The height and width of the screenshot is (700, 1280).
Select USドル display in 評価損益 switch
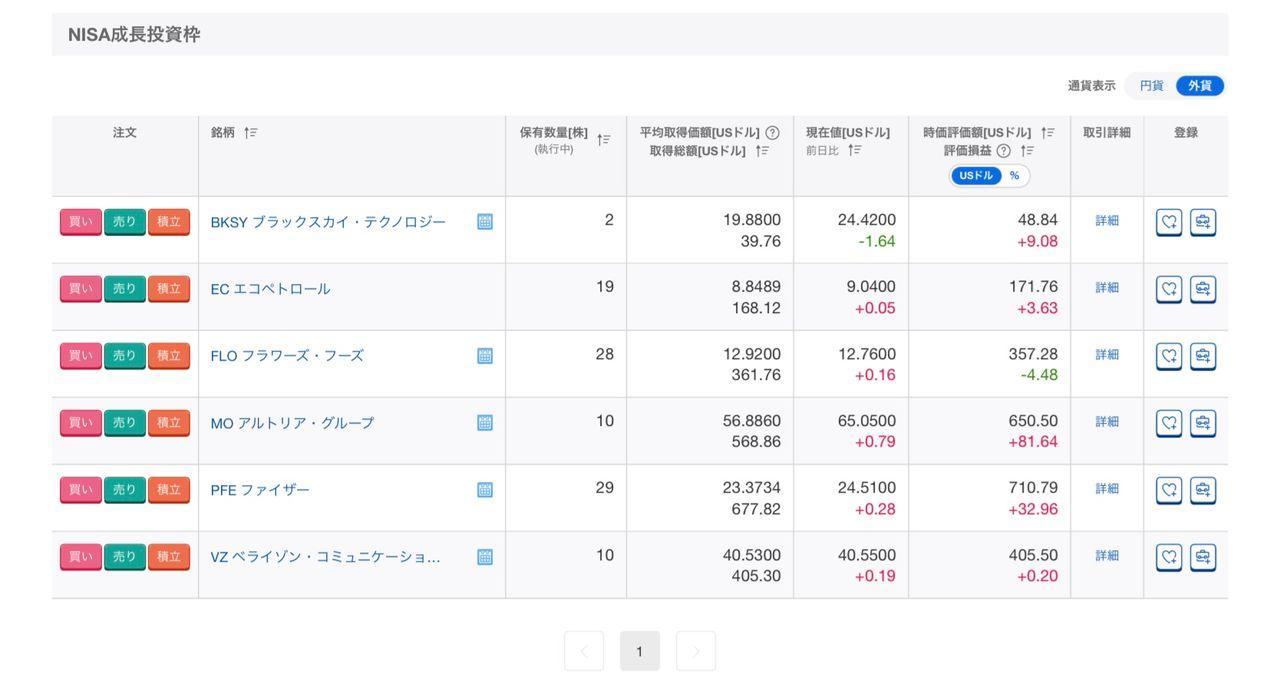click(x=976, y=175)
